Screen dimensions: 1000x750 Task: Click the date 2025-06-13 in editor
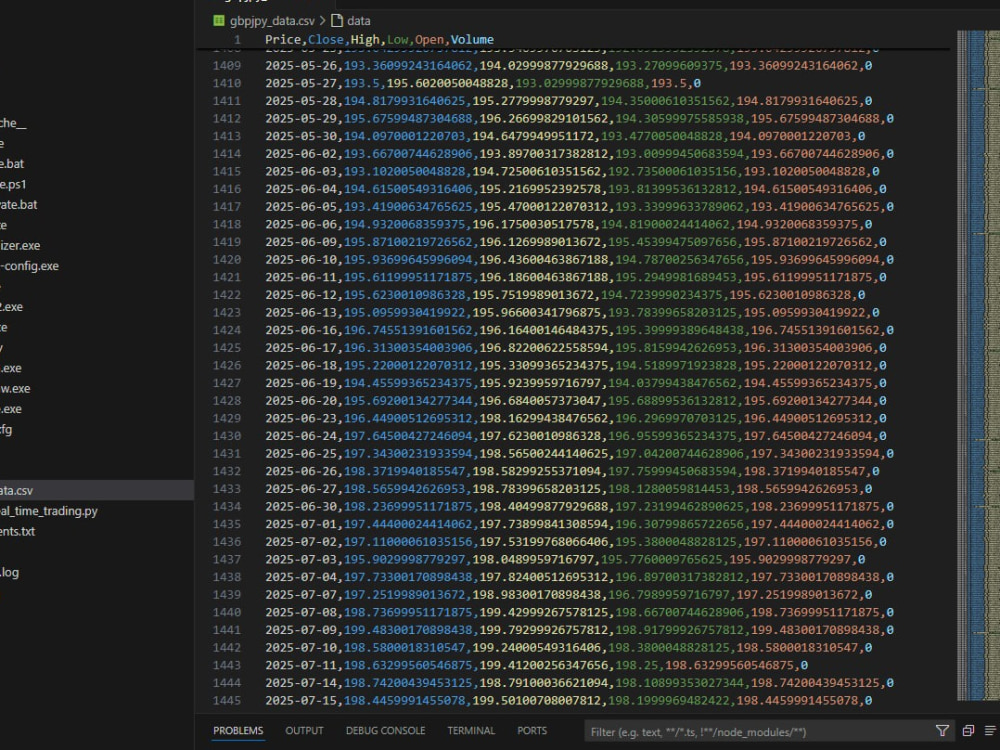click(x=303, y=312)
